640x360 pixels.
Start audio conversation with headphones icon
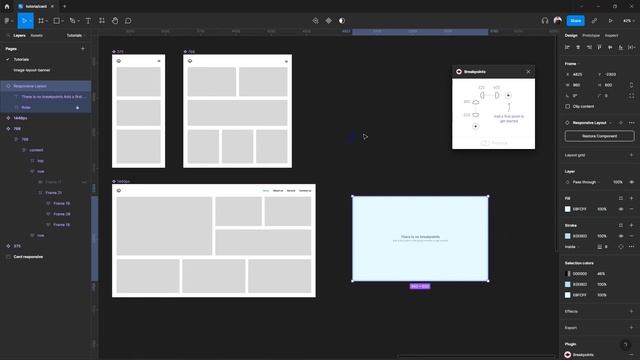[x=544, y=21]
